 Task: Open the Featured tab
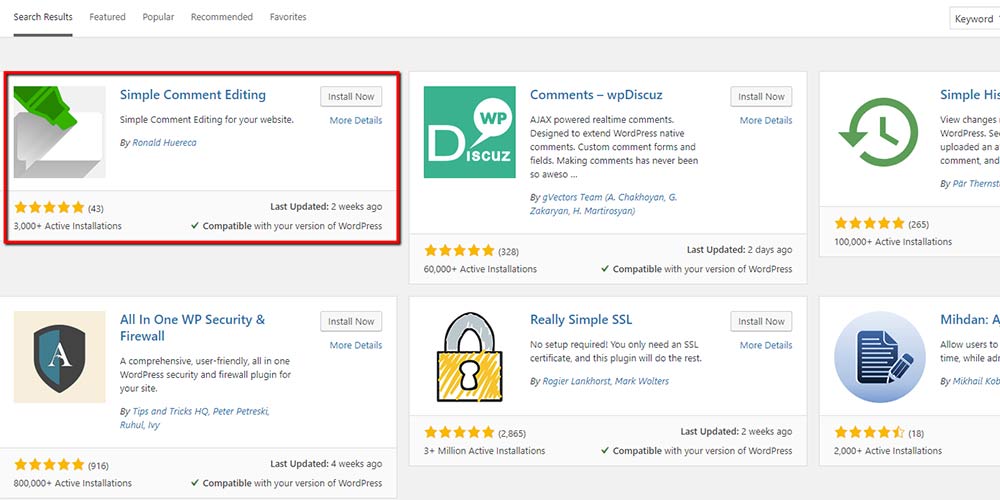(107, 17)
